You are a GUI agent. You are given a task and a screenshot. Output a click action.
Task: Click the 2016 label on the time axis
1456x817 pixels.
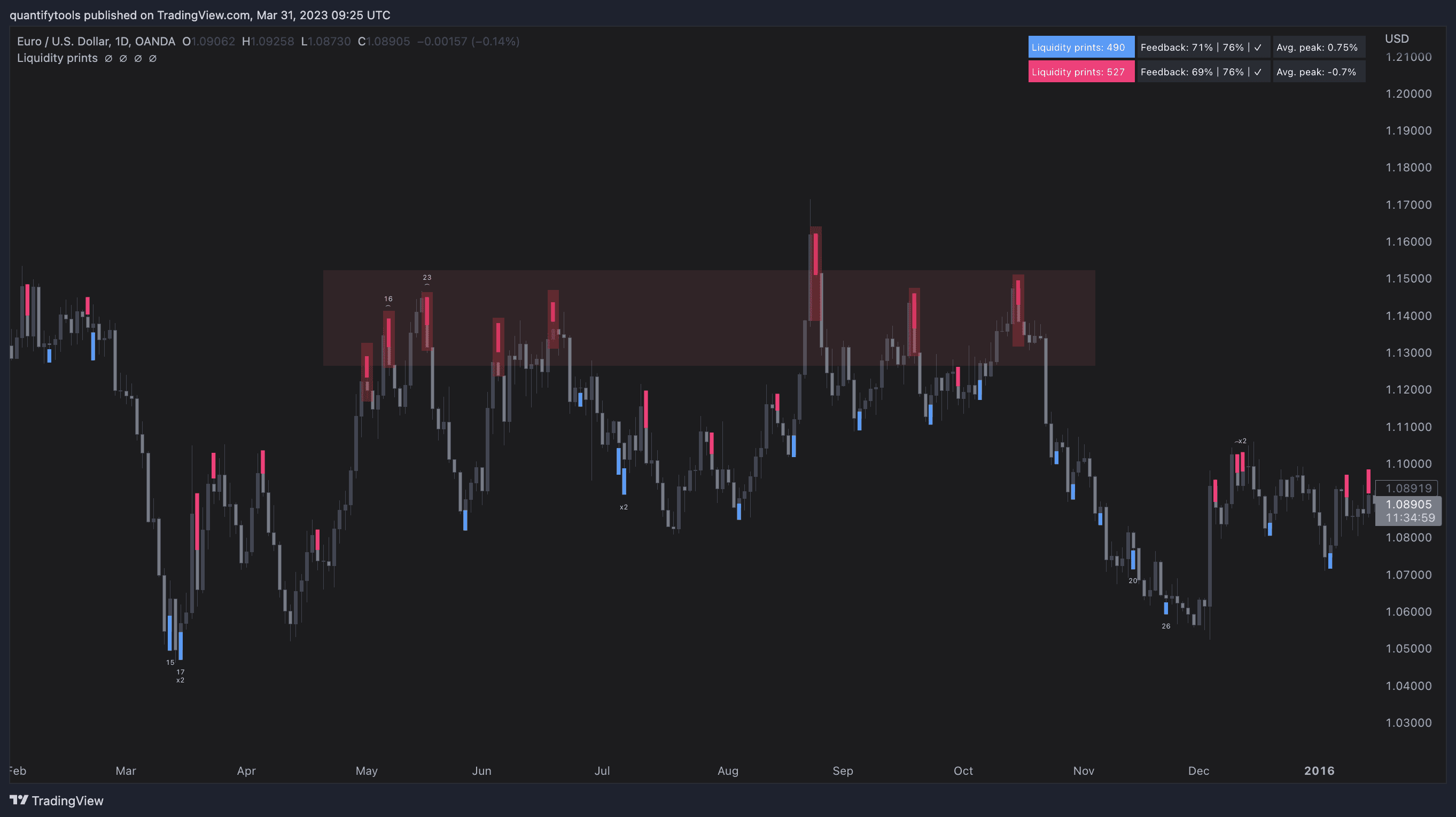click(1319, 771)
